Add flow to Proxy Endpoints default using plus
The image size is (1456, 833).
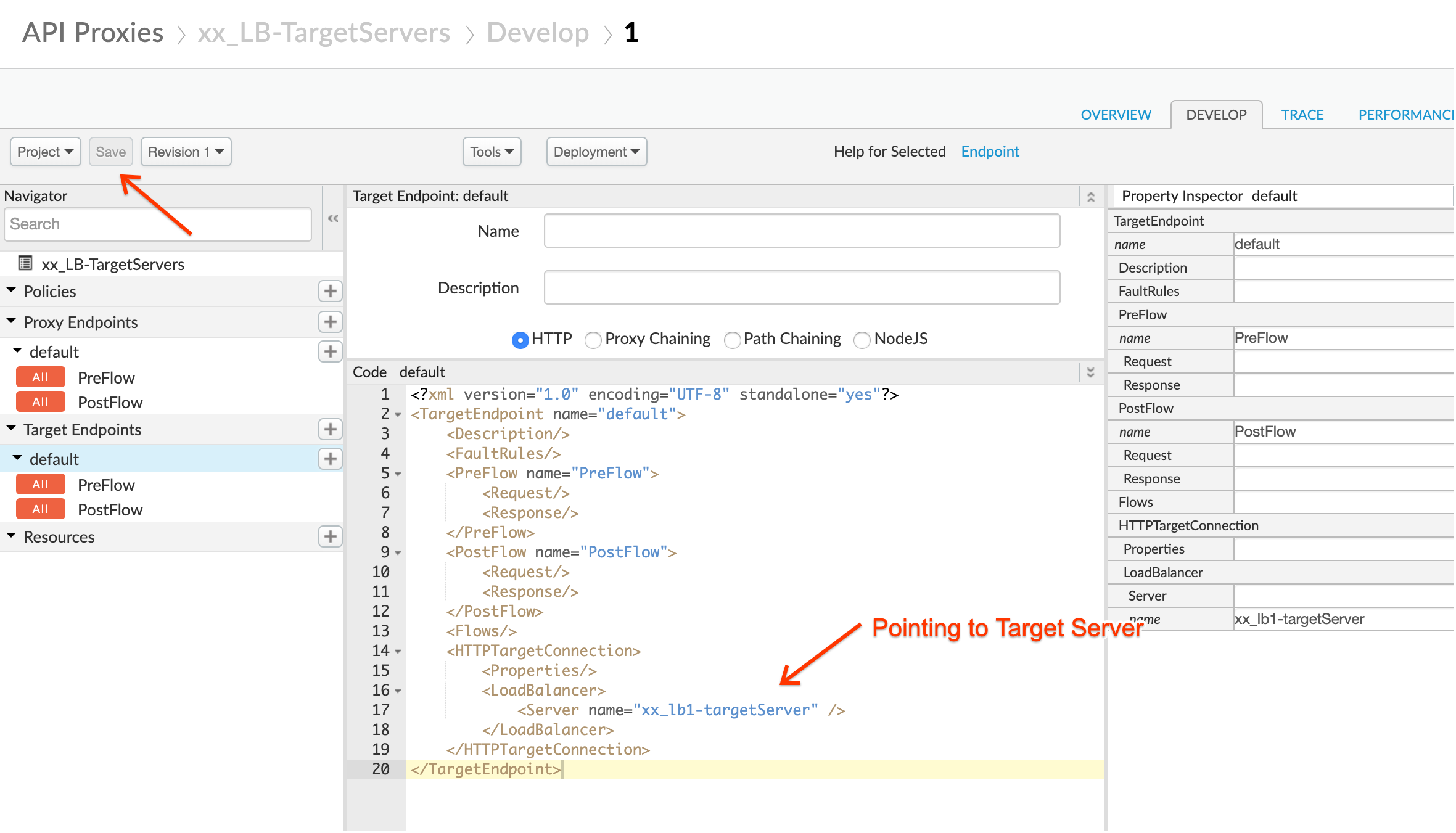tap(330, 351)
